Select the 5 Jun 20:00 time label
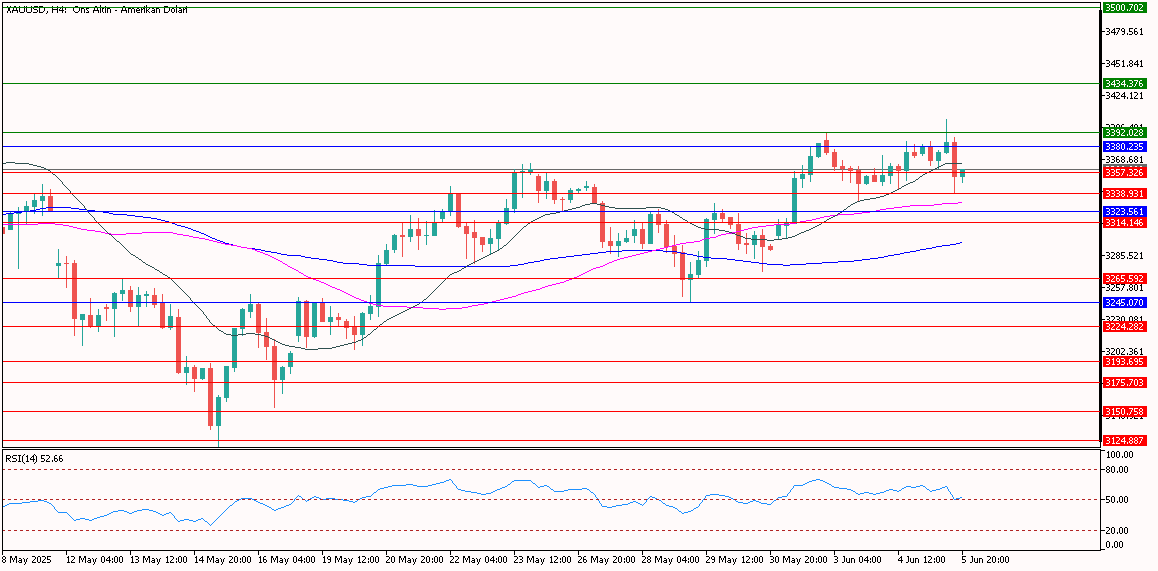The height and width of the screenshot is (571, 1158). tap(987, 560)
